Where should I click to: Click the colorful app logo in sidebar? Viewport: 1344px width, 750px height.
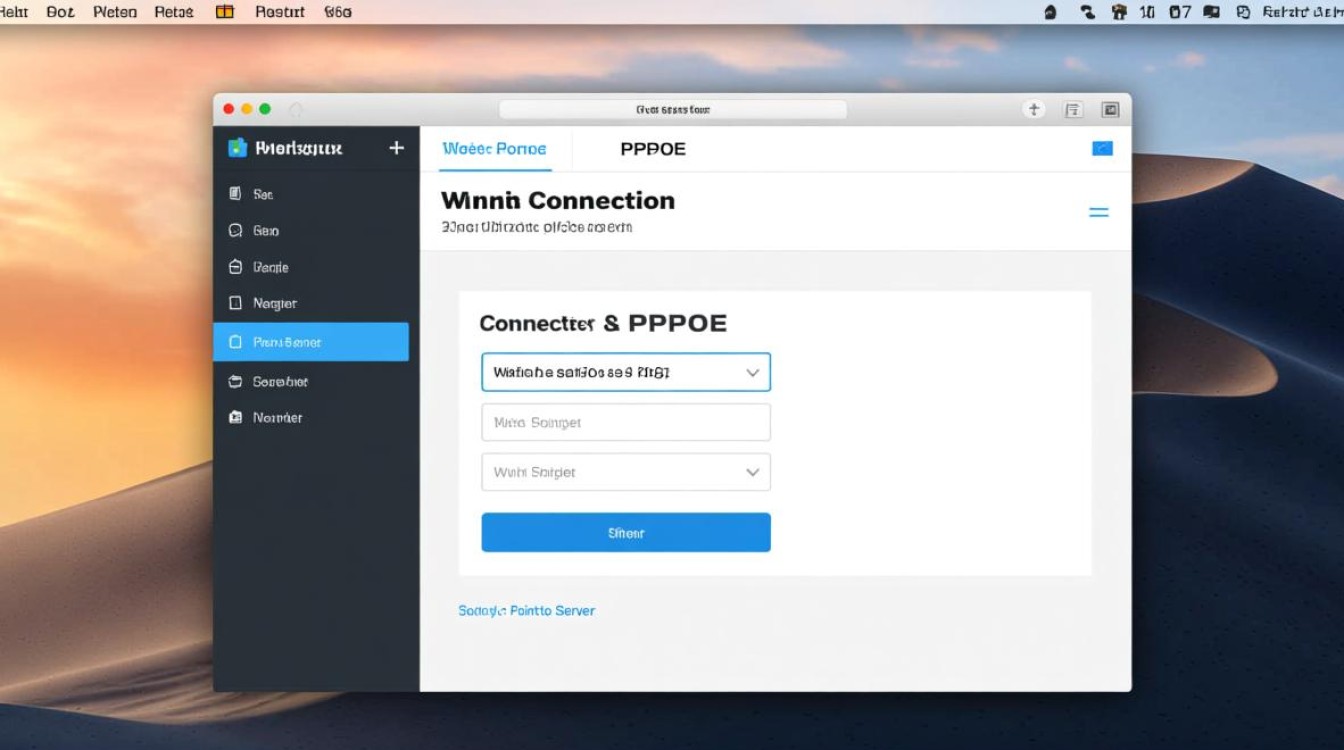pos(237,148)
